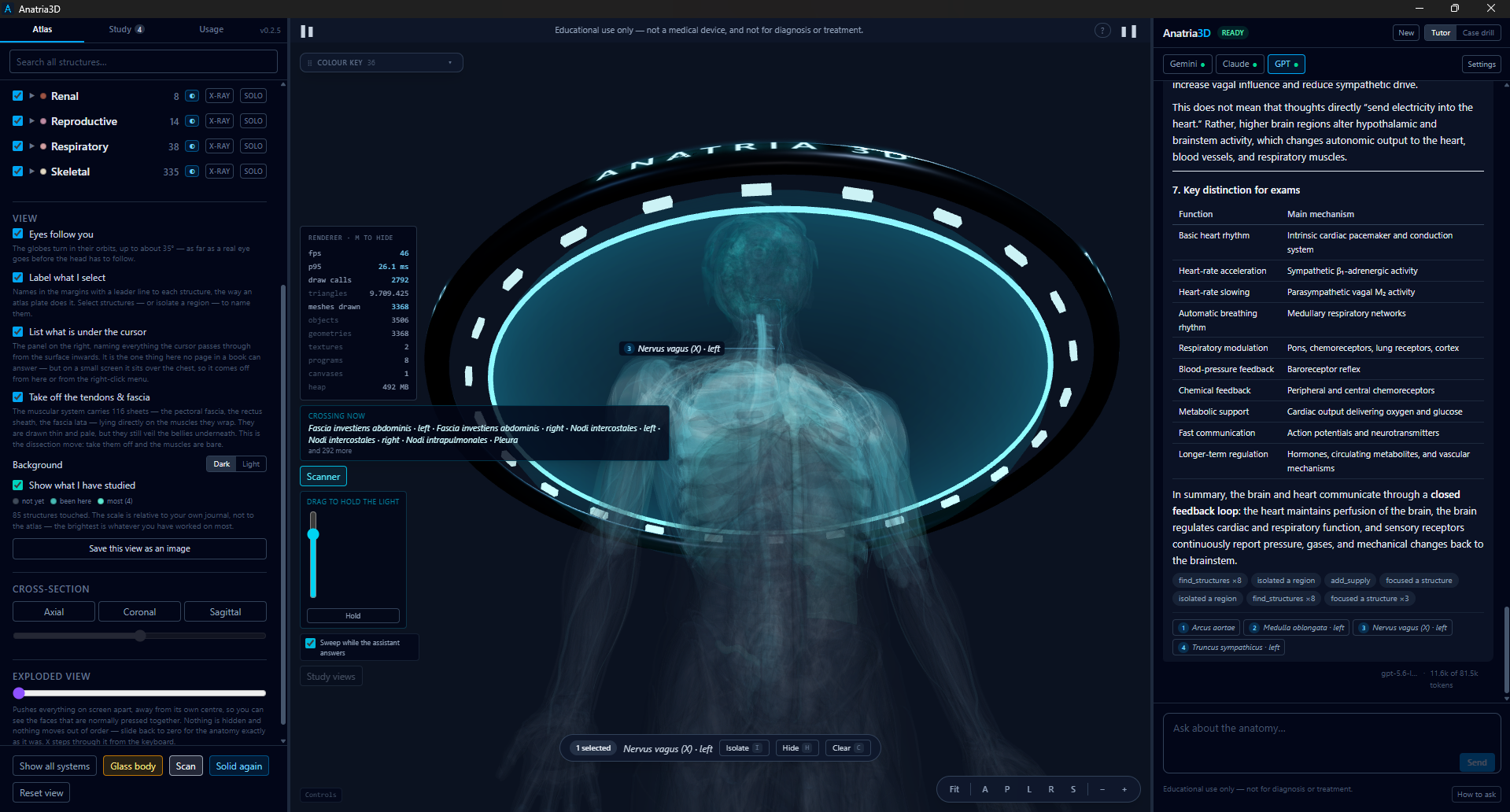
Task: Click the exploded view slider handle
Action: click(x=20, y=693)
